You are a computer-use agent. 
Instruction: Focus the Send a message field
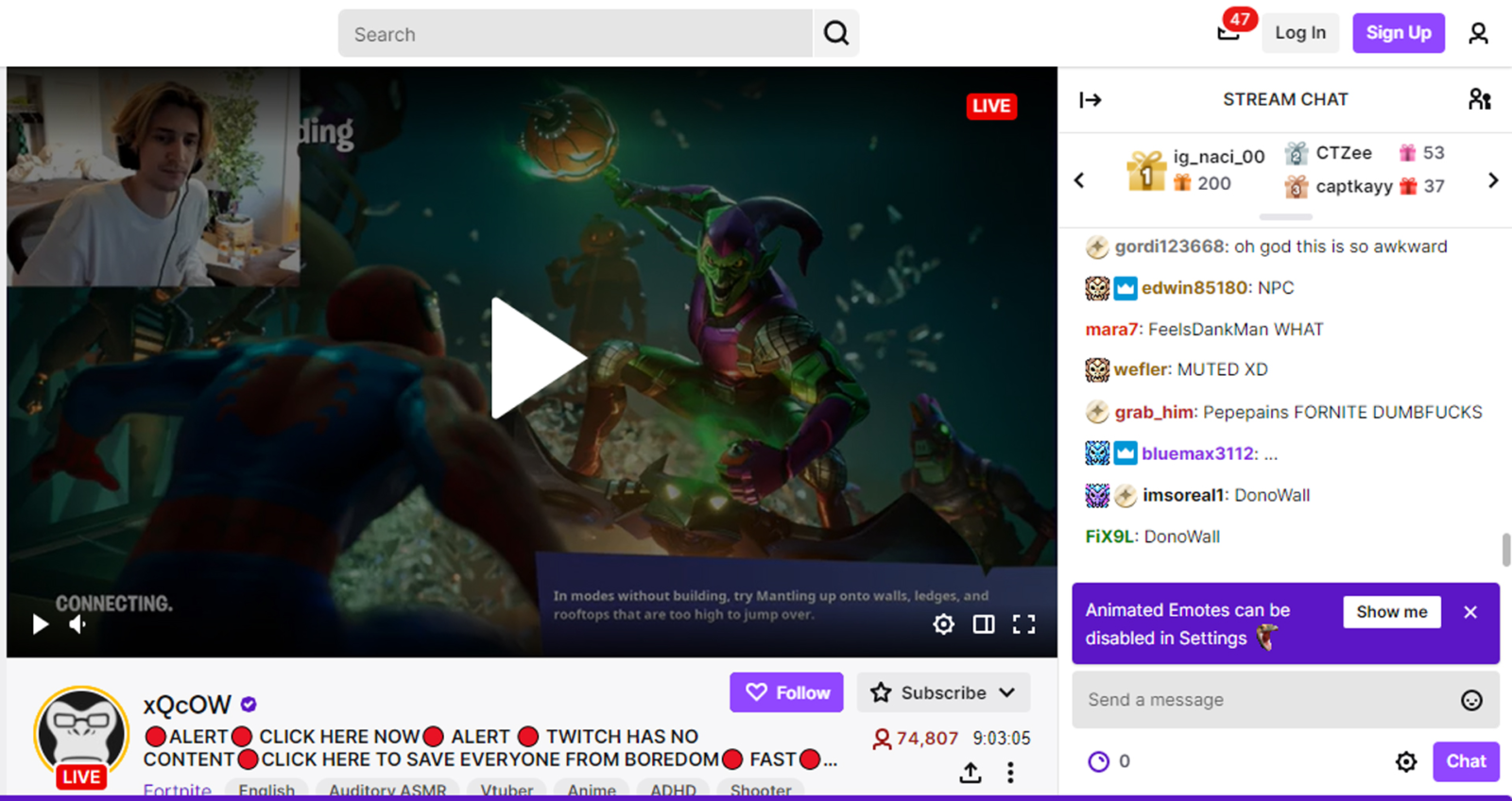(1285, 700)
